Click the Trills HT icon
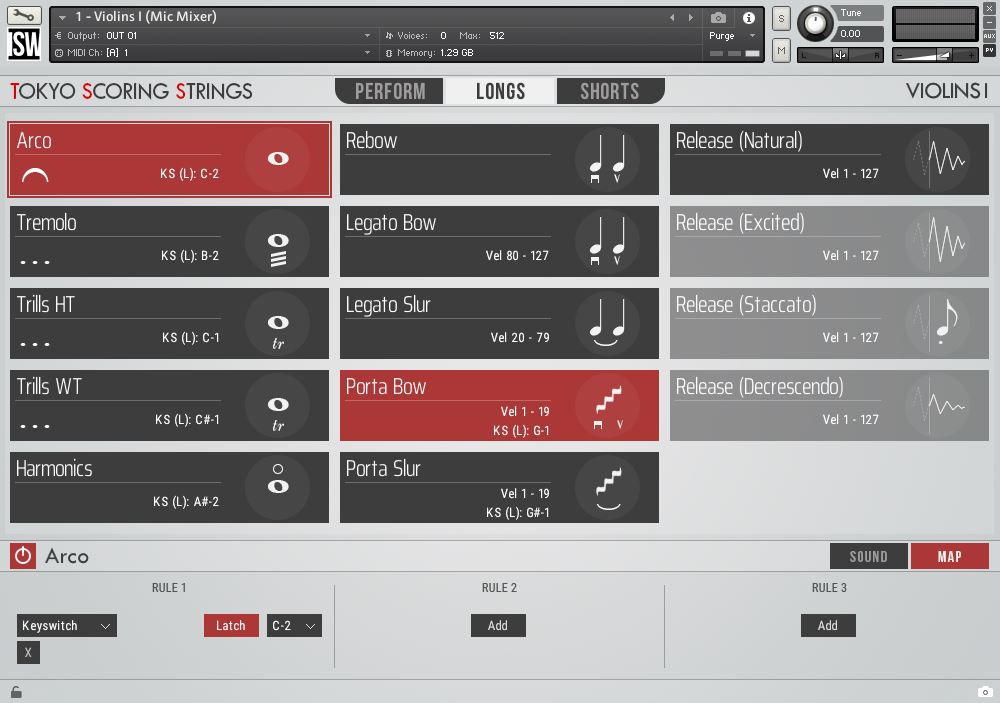The width and height of the screenshot is (1000, 703). (278, 323)
